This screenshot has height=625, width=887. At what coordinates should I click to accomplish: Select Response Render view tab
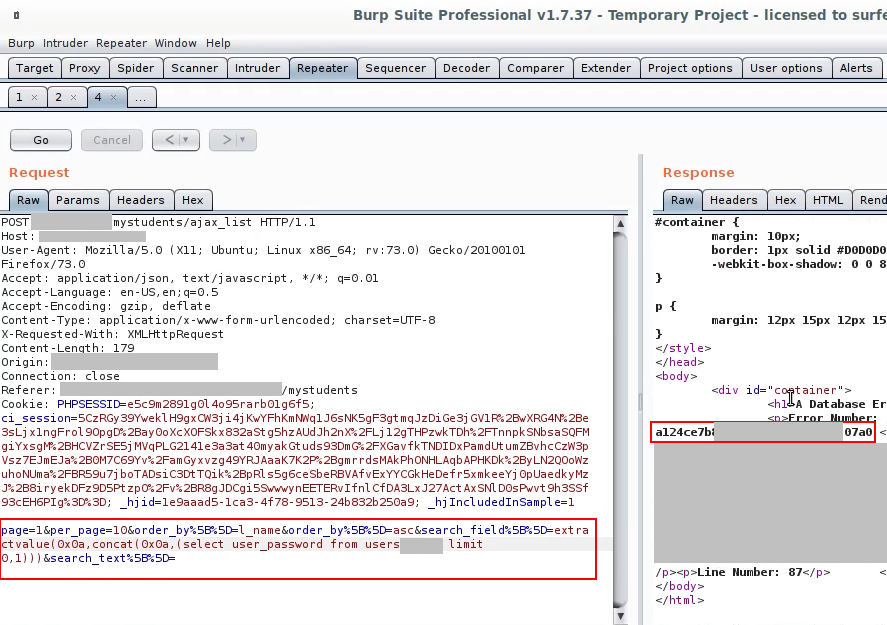point(870,200)
